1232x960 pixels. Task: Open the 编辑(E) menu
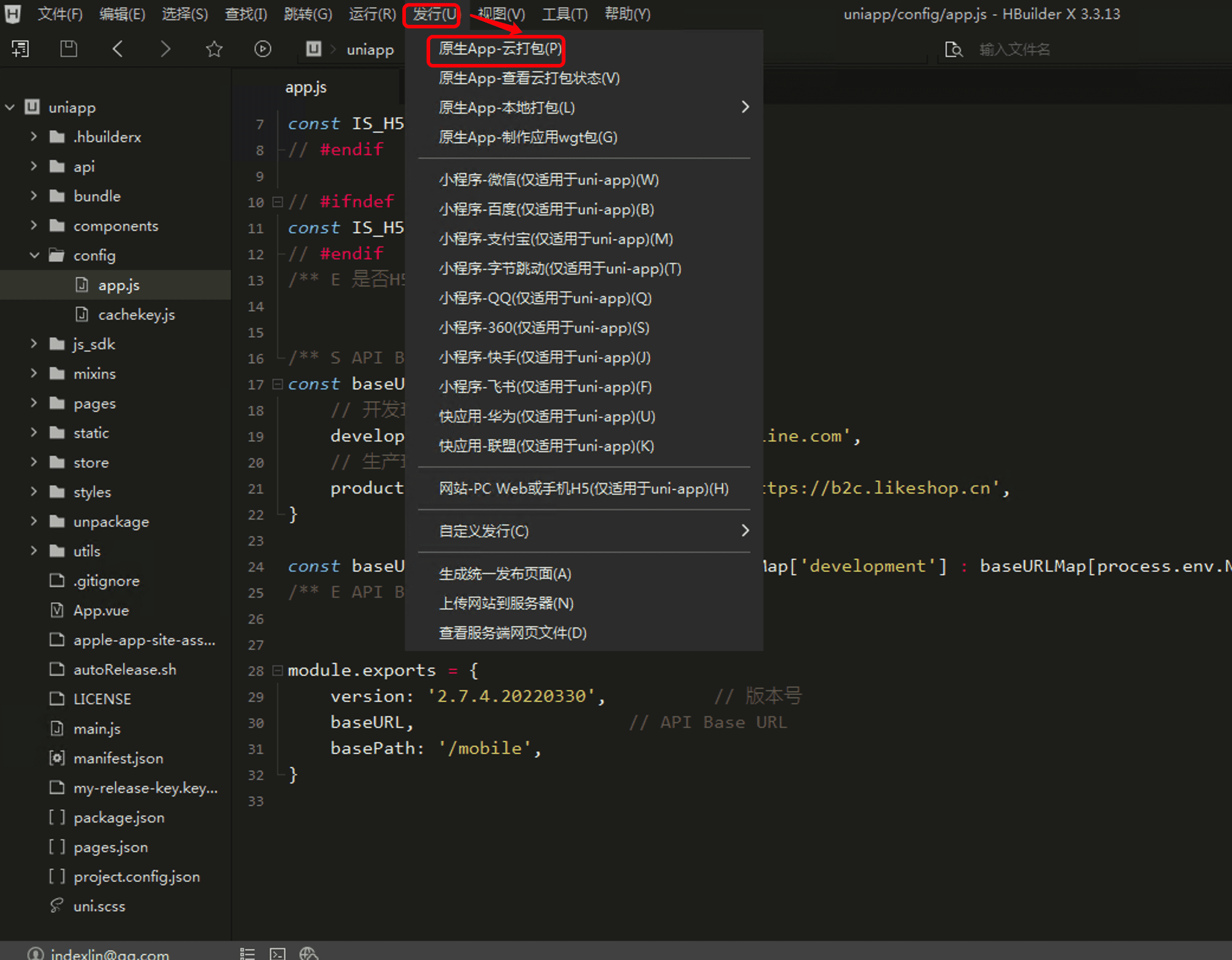click(x=122, y=14)
